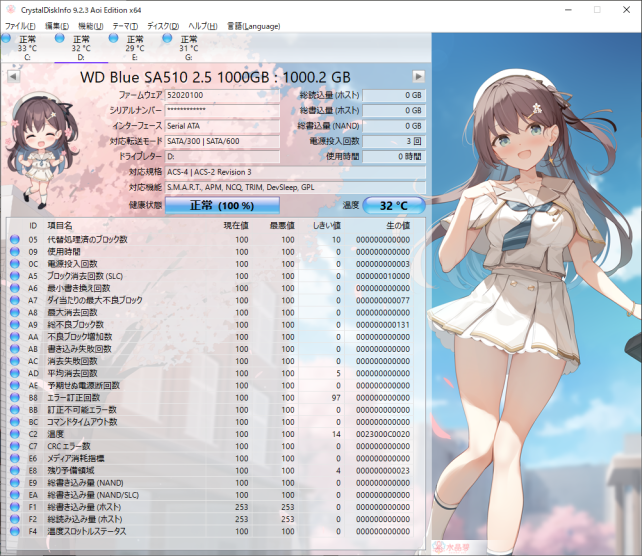Image resolution: width=642 pixels, height=556 pixels.
Task: Click the status orb for attribute AD
Action: (15, 373)
